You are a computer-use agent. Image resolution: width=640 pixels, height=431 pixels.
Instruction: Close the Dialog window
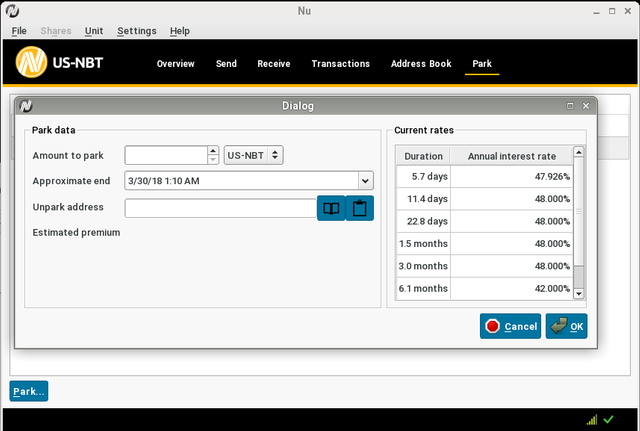(x=586, y=106)
